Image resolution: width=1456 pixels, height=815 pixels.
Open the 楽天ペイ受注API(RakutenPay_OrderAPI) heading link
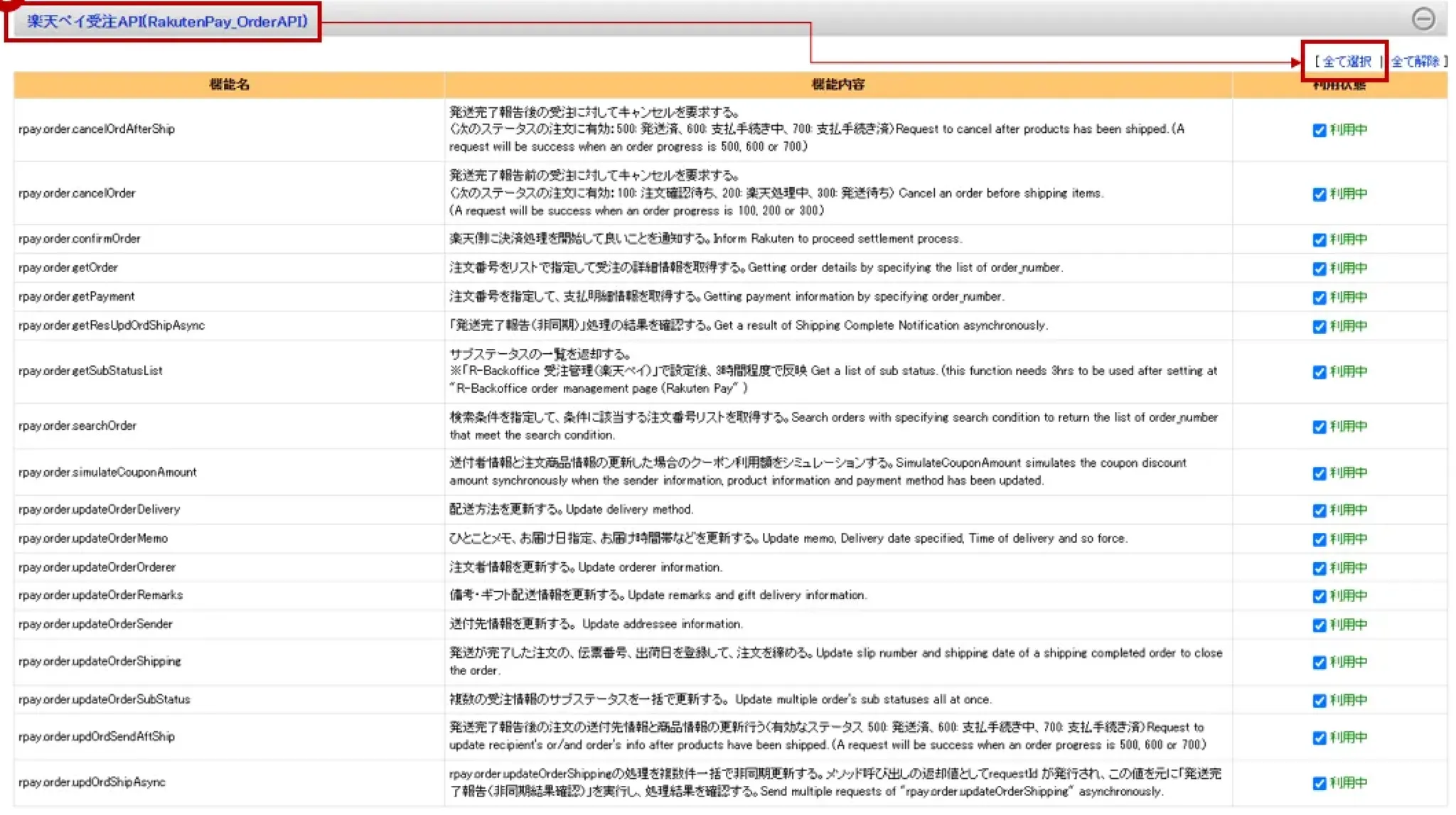(167, 21)
